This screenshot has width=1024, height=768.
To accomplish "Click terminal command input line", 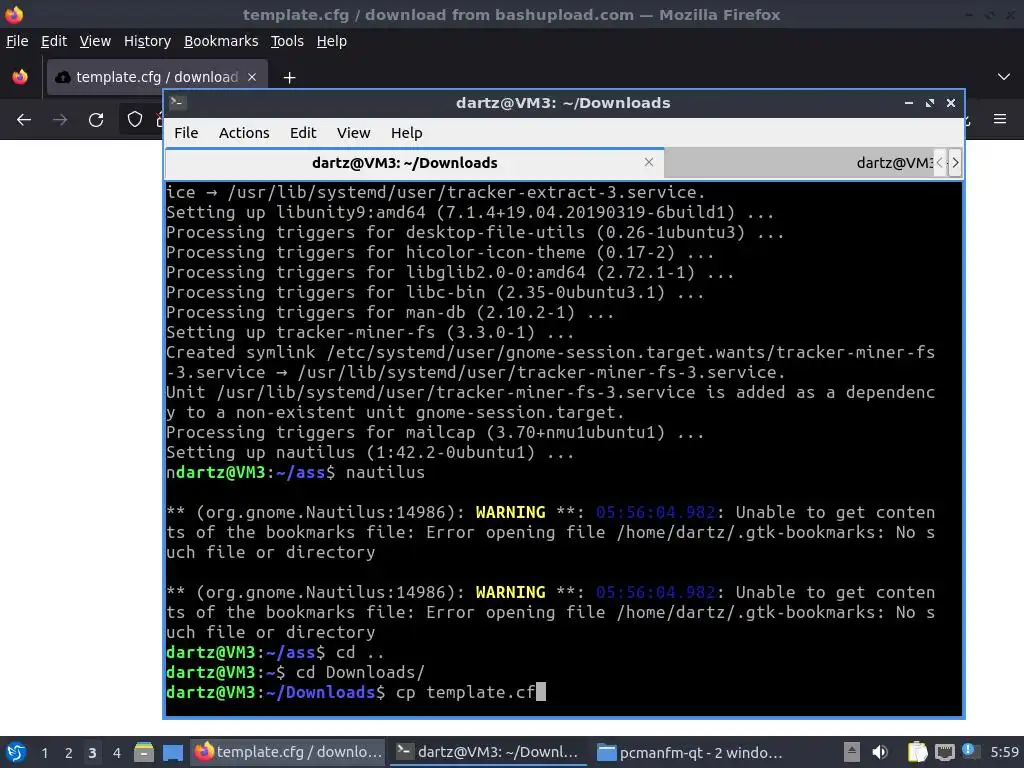I will [356, 692].
